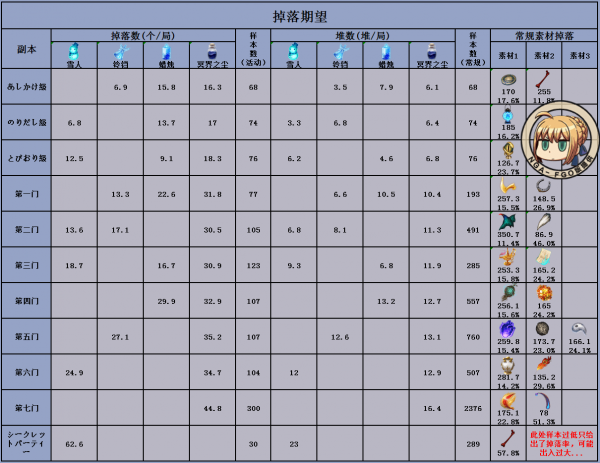Click the 掉落期望 table title

[300, 16]
